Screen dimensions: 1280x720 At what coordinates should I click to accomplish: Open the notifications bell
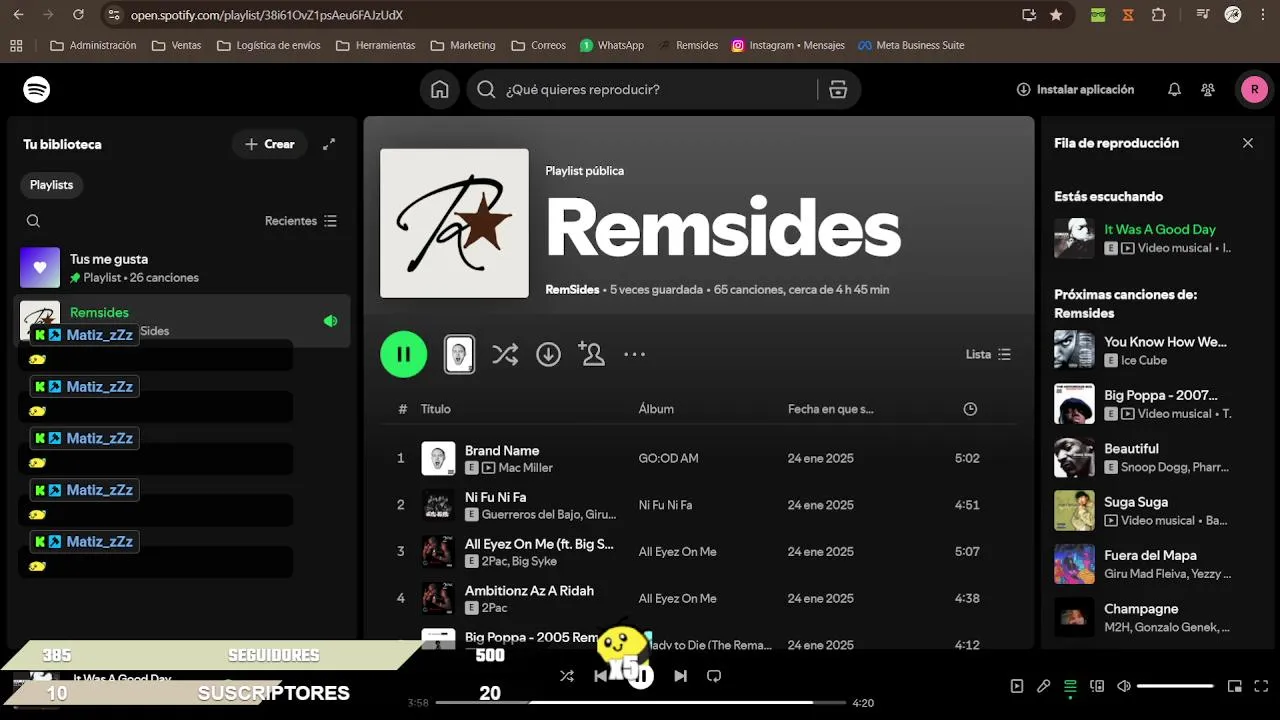pyautogui.click(x=1174, y=90)
